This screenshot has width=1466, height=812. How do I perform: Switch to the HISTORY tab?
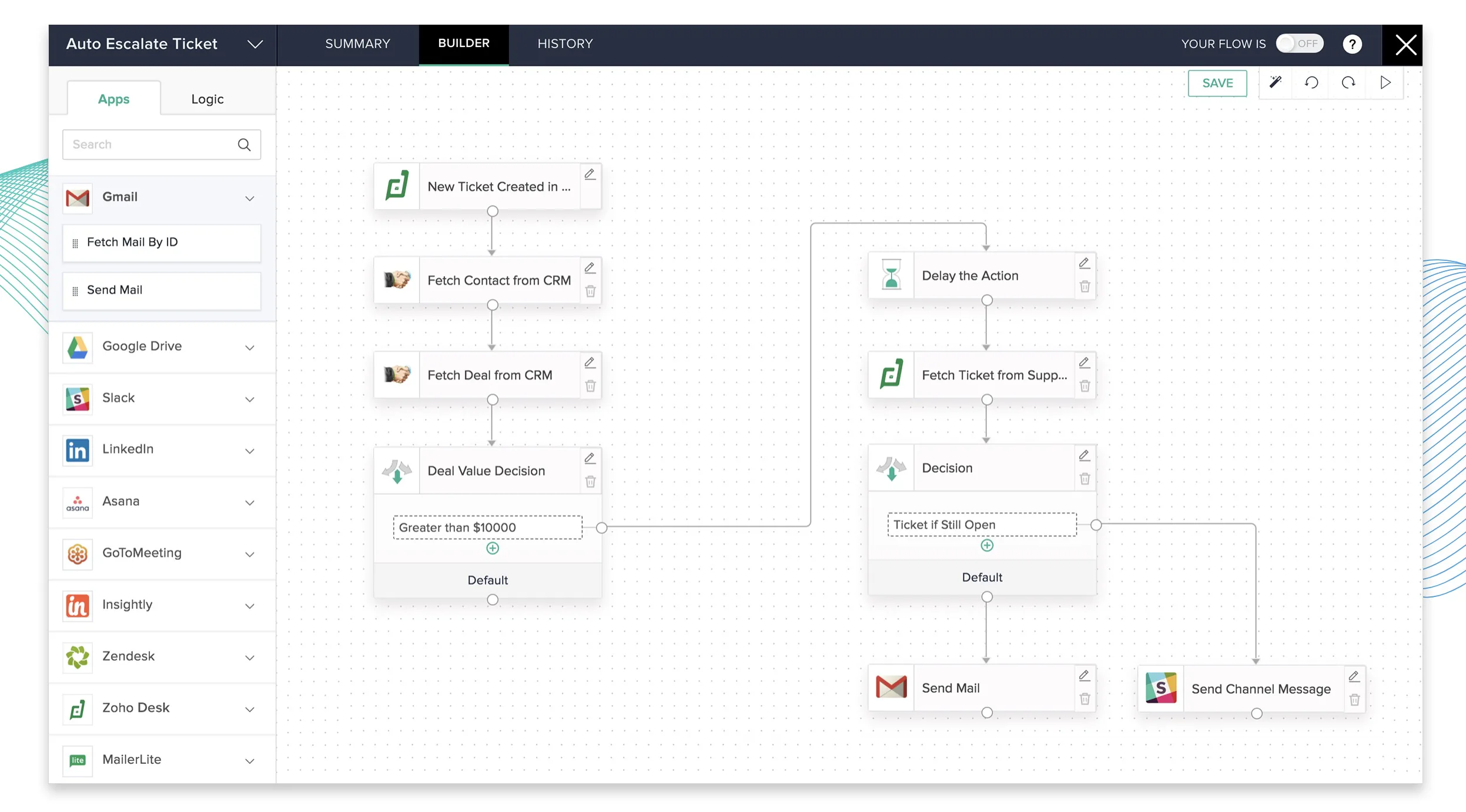(565, 44)
